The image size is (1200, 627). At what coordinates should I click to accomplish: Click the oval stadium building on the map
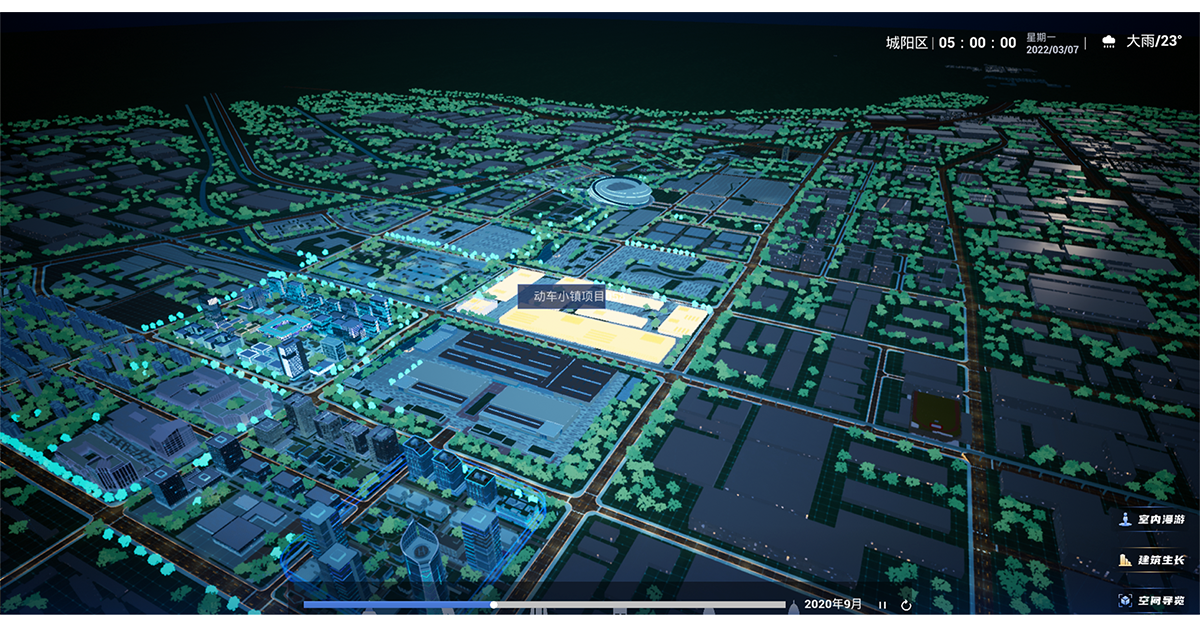click(620, 190)
